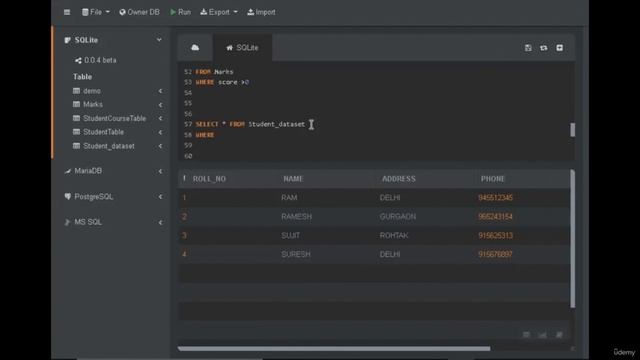Expand the StudentTable chevron
640x360 pixels.
pyautogui.click(x=160, y=132)
